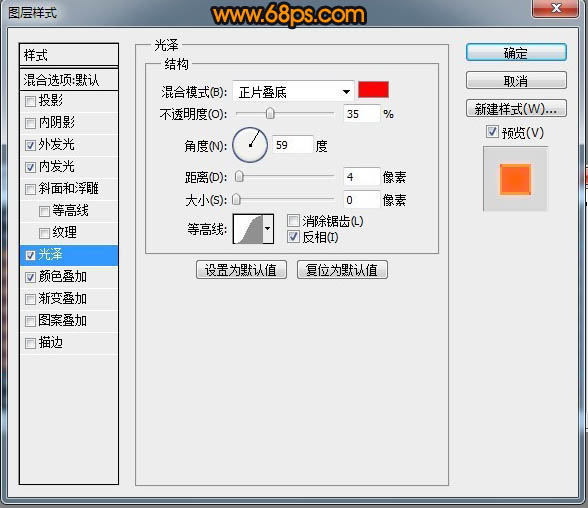Click 复位为默认值 reset to default button

tap(342, 270)
